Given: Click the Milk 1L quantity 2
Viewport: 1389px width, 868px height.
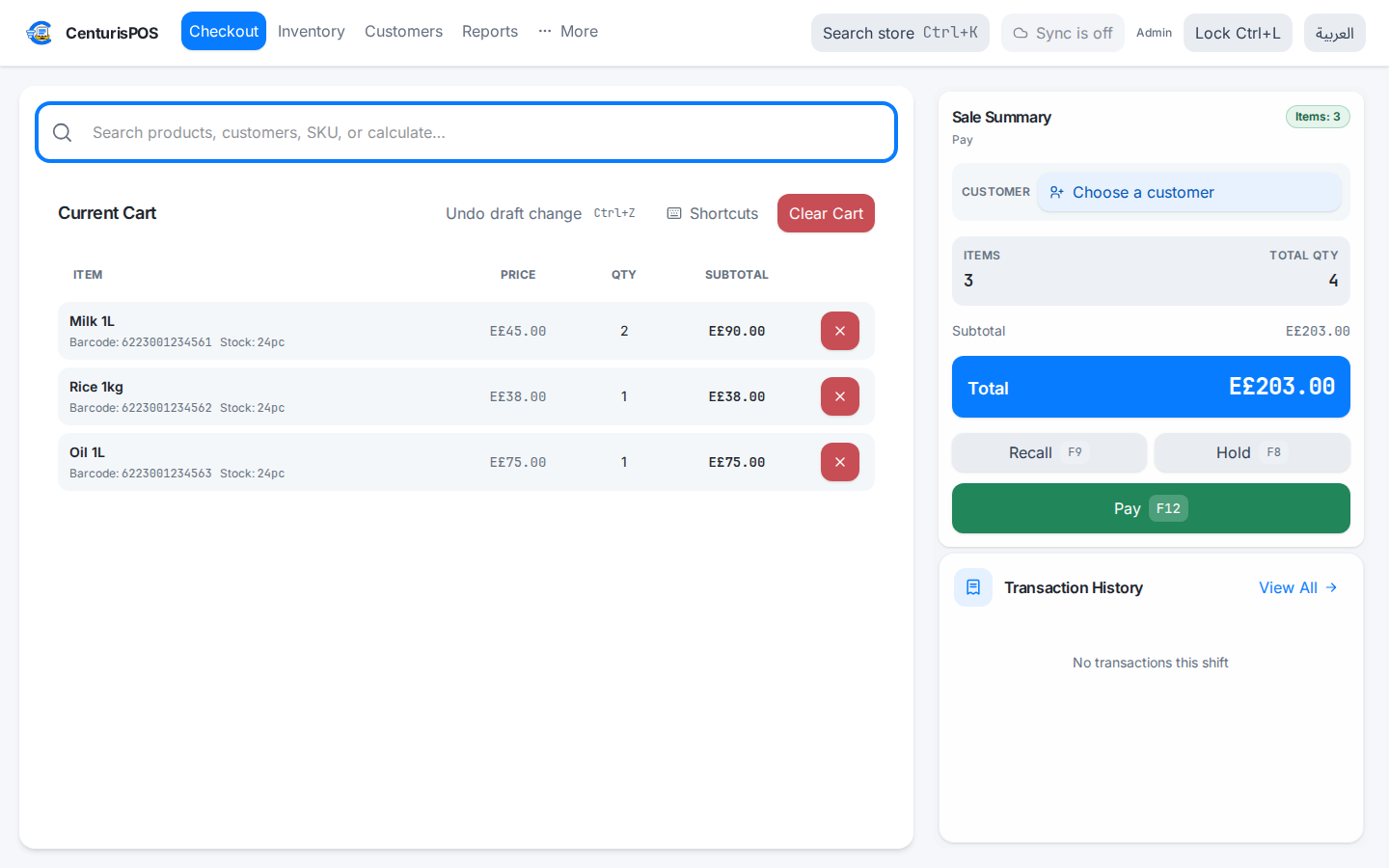Looking at the screenshot, I should (624, 331).
